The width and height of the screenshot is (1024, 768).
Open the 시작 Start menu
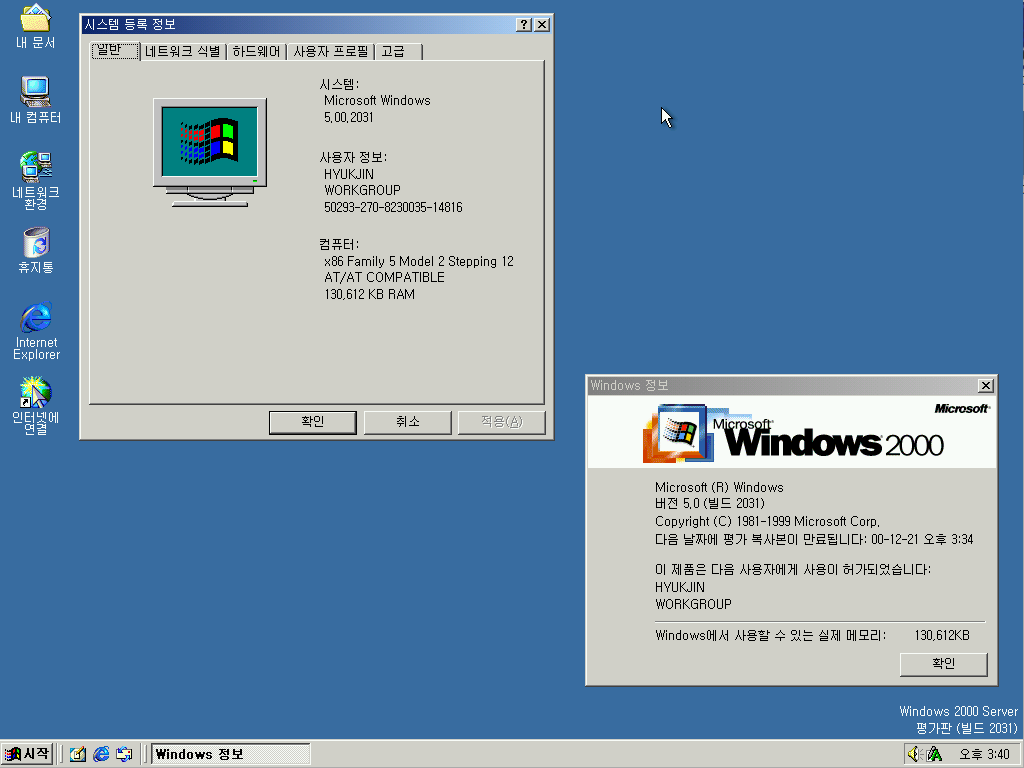[x=27, y=754]
